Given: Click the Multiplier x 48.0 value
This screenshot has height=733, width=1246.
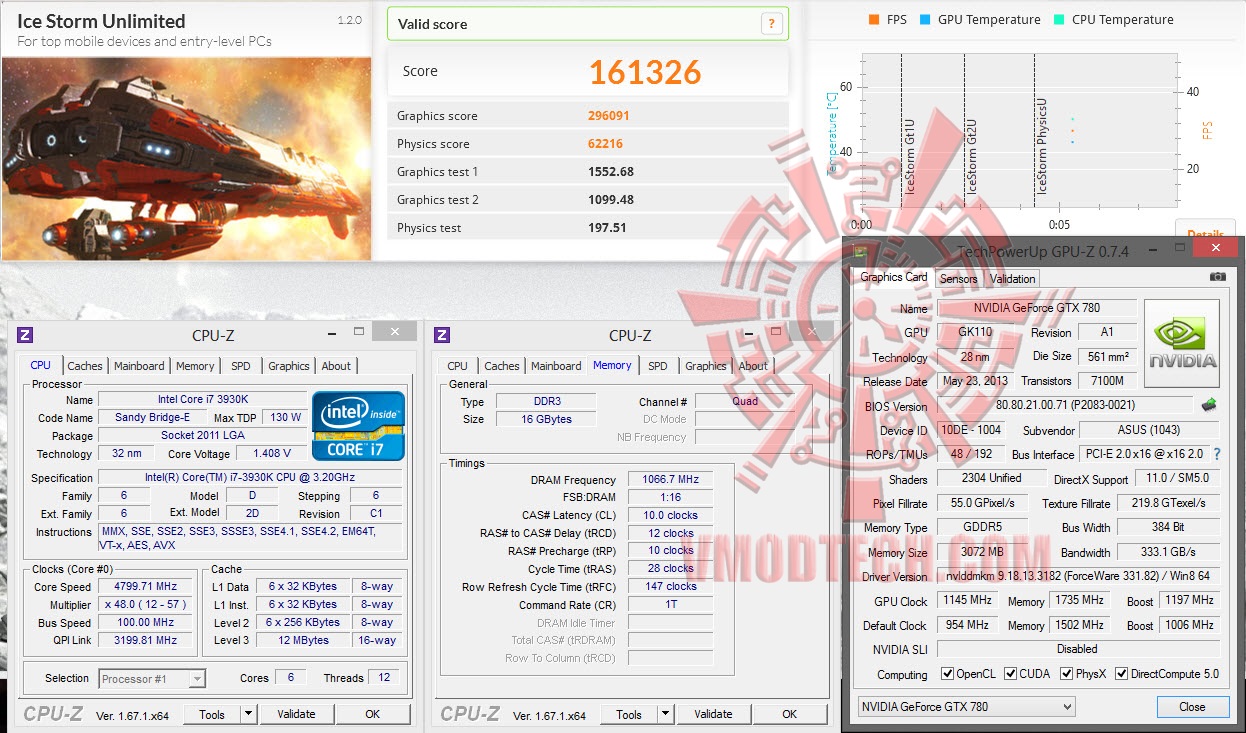Looking at the screenshot, I should pos(147,605).
